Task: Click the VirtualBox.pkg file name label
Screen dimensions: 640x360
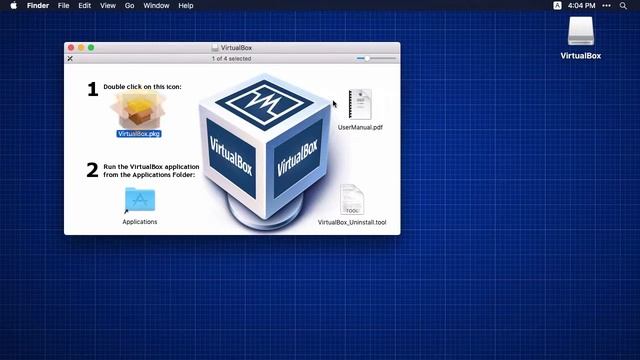Action: (139, 134)
